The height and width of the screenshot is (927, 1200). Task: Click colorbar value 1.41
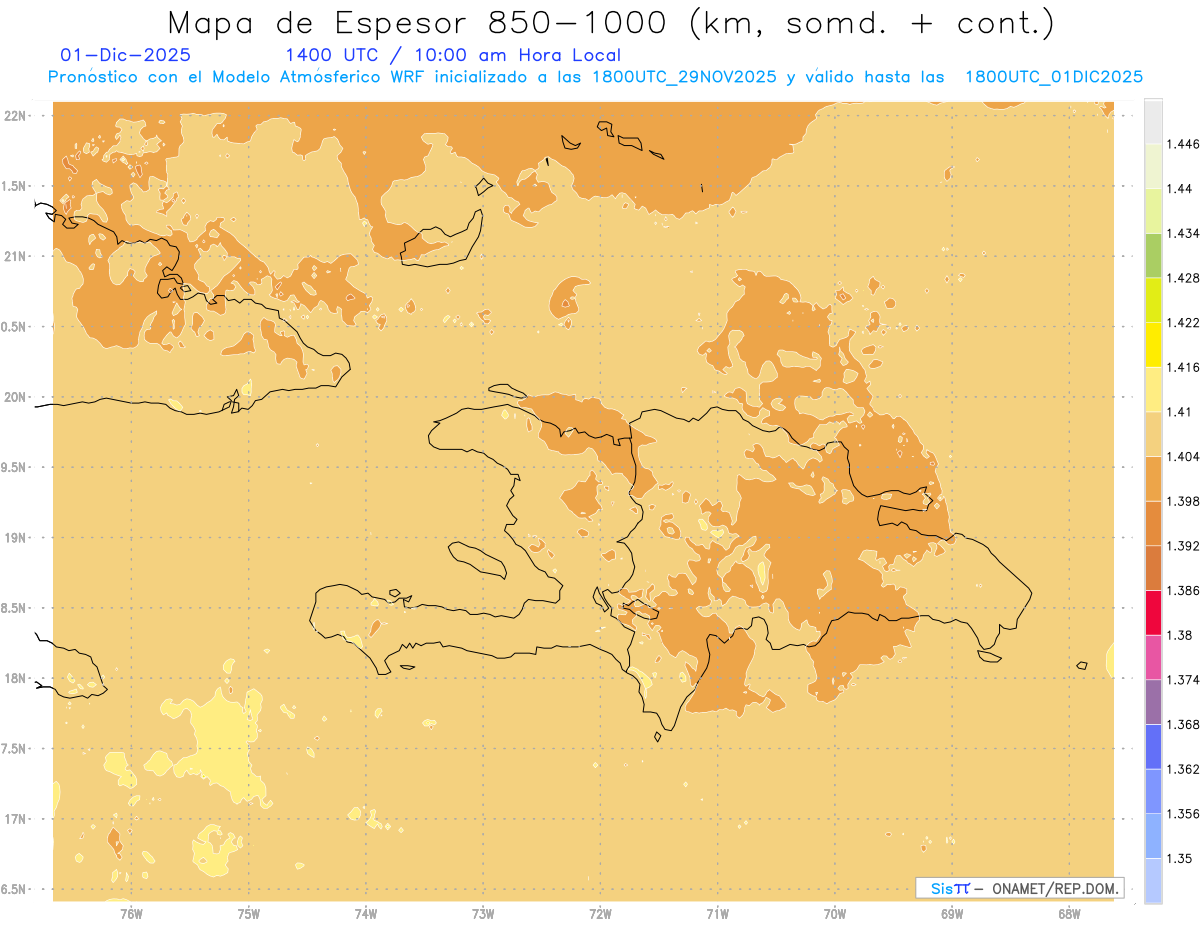pyautogui.click(x=1180, y=412)
